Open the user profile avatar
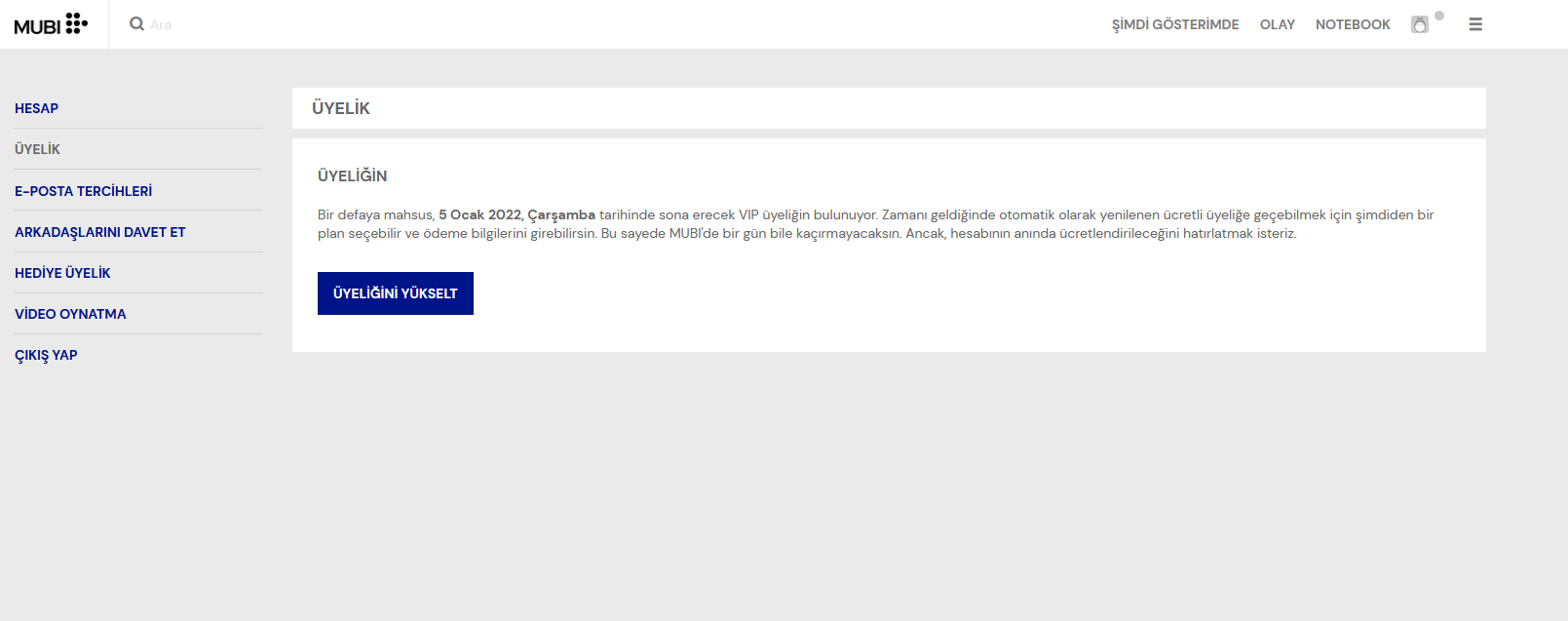 click(1420, 24)
